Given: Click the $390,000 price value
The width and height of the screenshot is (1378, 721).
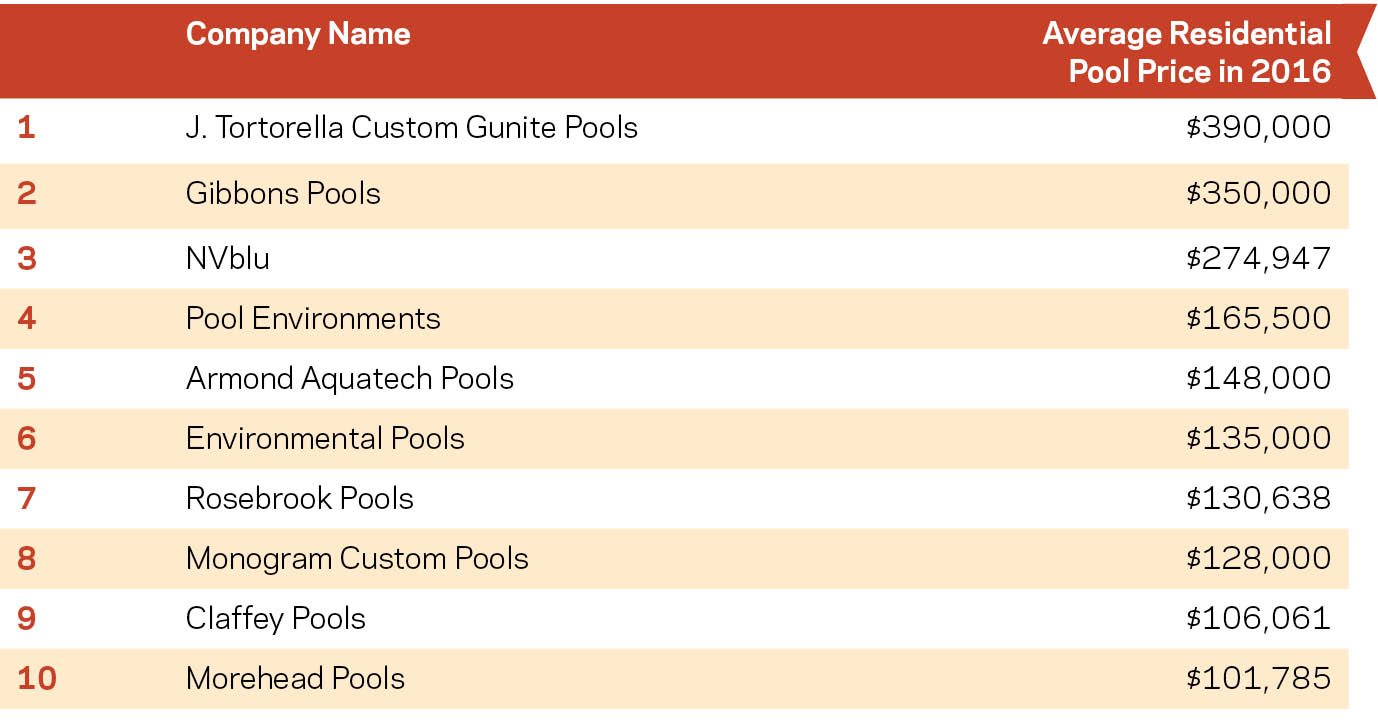Looking at the screenshot, I should (1259, 128).
